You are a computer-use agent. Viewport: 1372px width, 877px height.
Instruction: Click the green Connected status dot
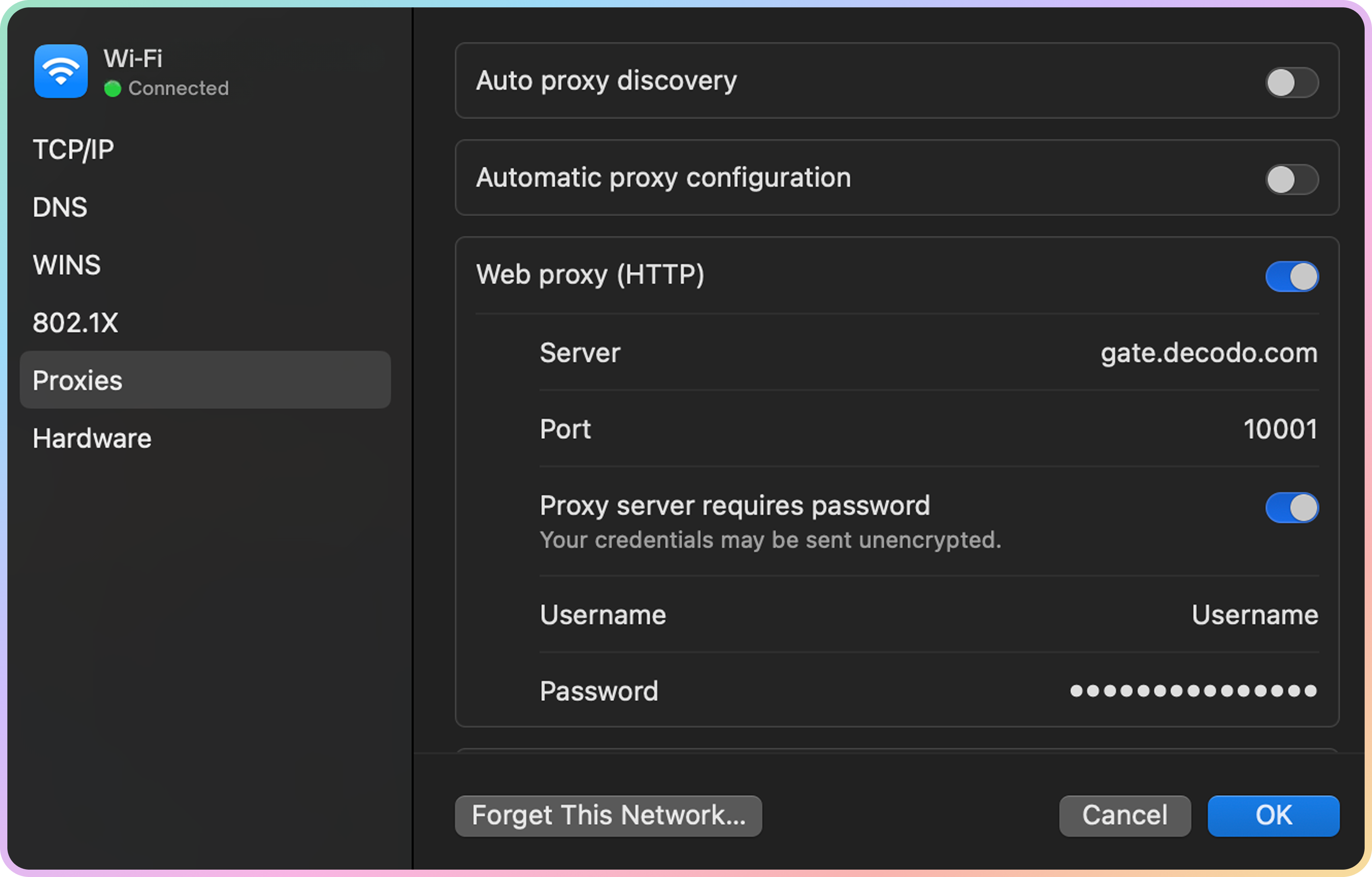click(x=112, y=89)
